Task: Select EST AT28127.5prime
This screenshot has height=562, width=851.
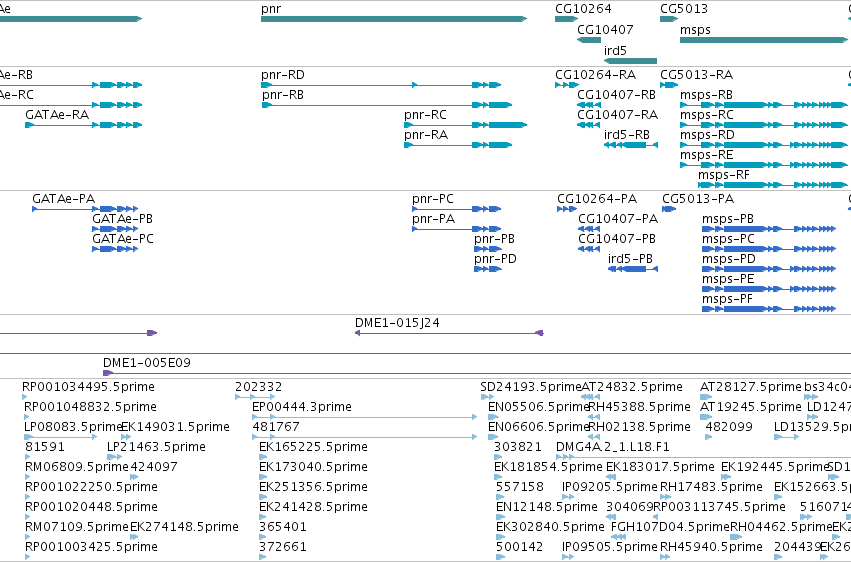Action: click(706, 397)
